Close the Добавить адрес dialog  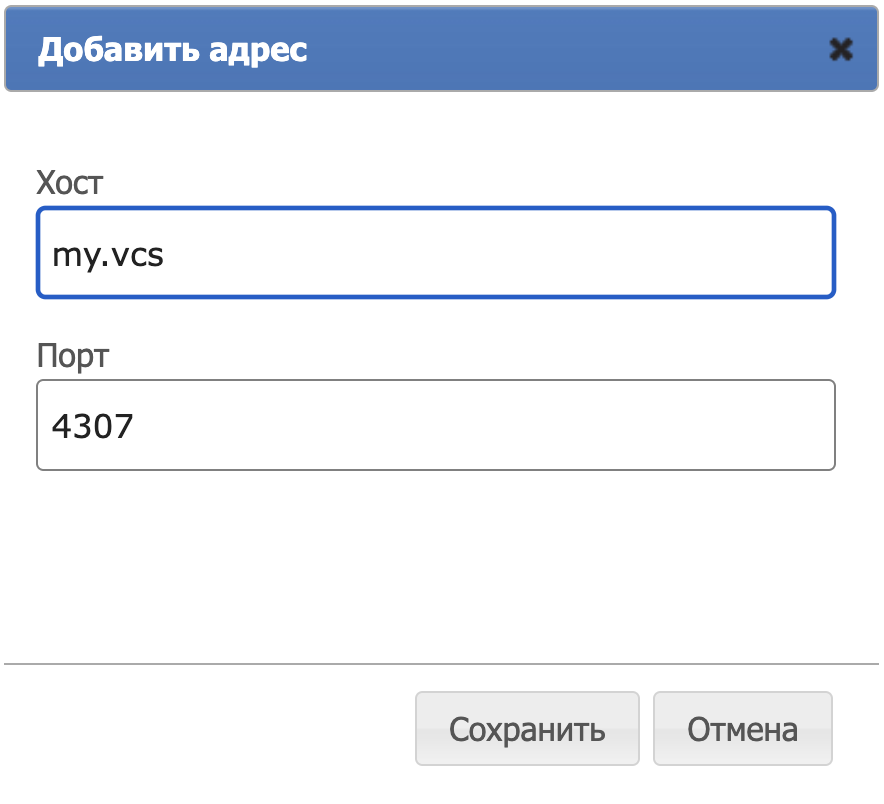click(x=841, y=50)
